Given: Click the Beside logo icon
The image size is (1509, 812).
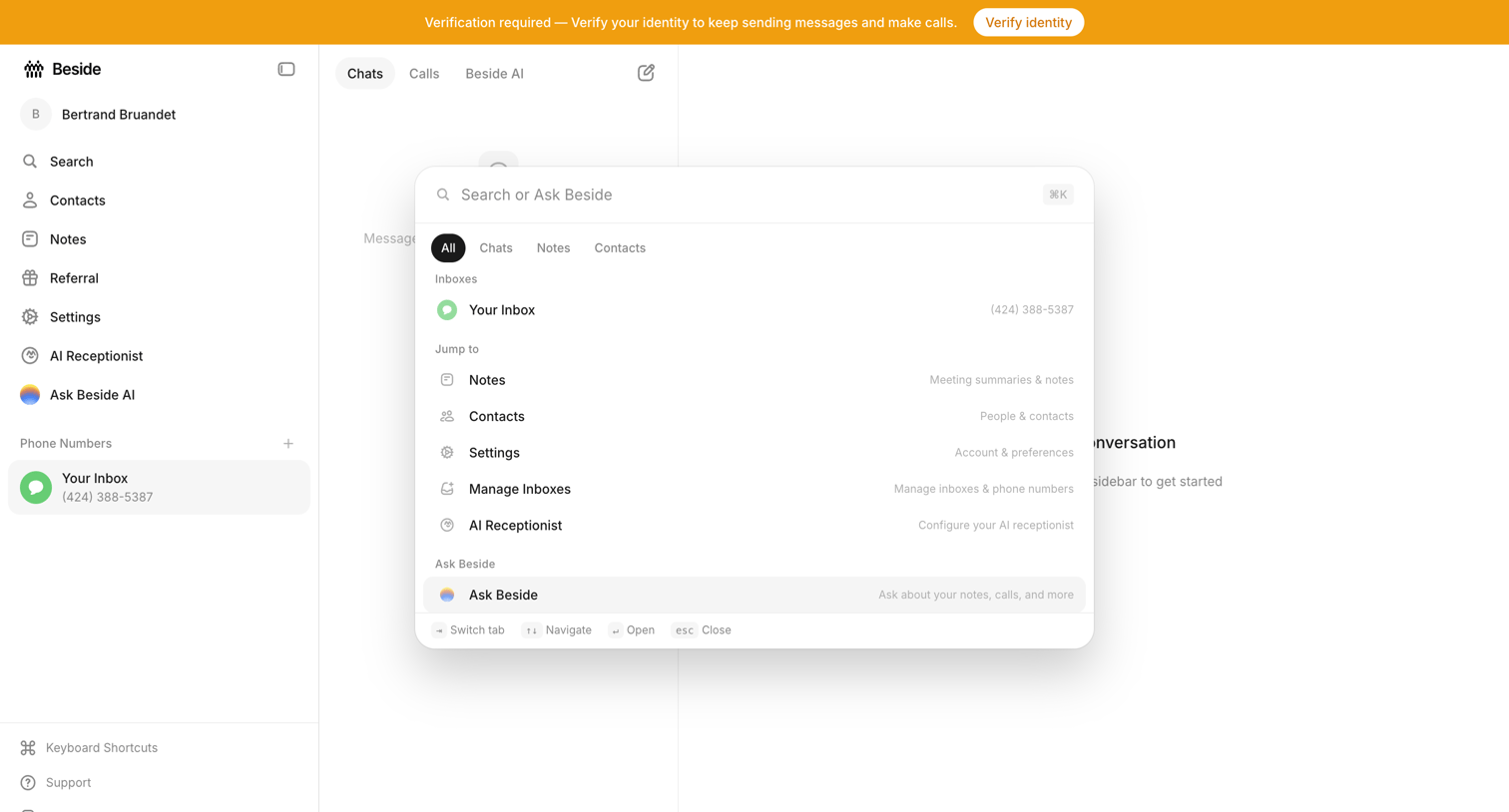Looking at the screenshot, I should [34, 69].
